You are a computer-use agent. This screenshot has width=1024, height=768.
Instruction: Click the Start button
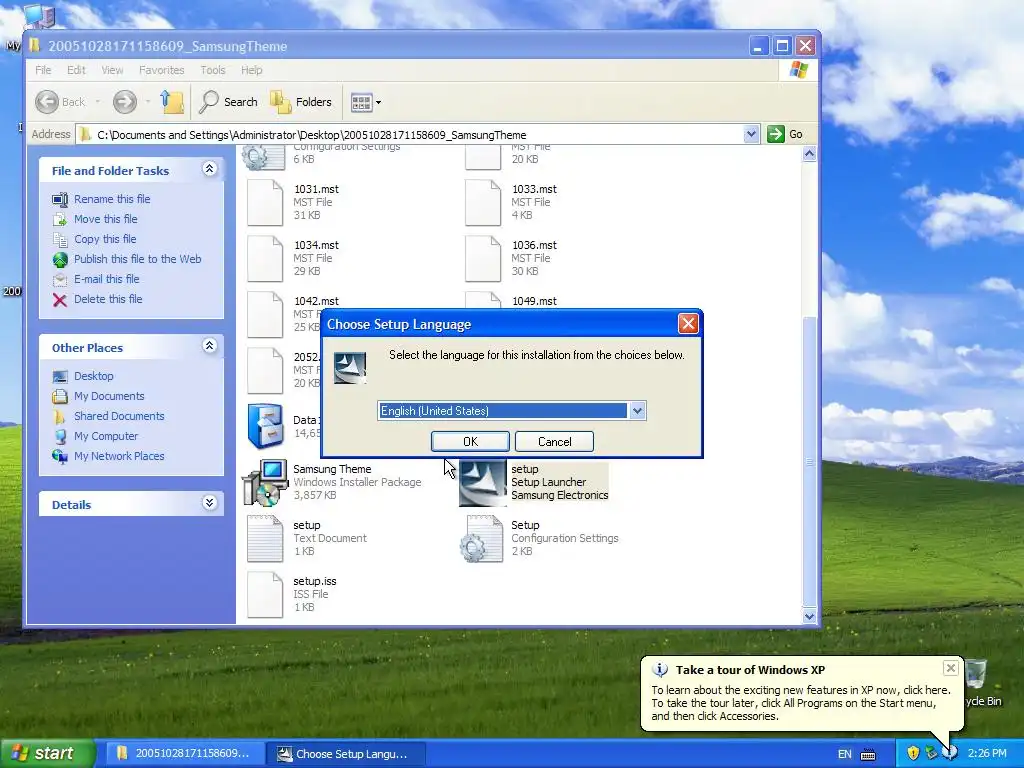[47, 754]
